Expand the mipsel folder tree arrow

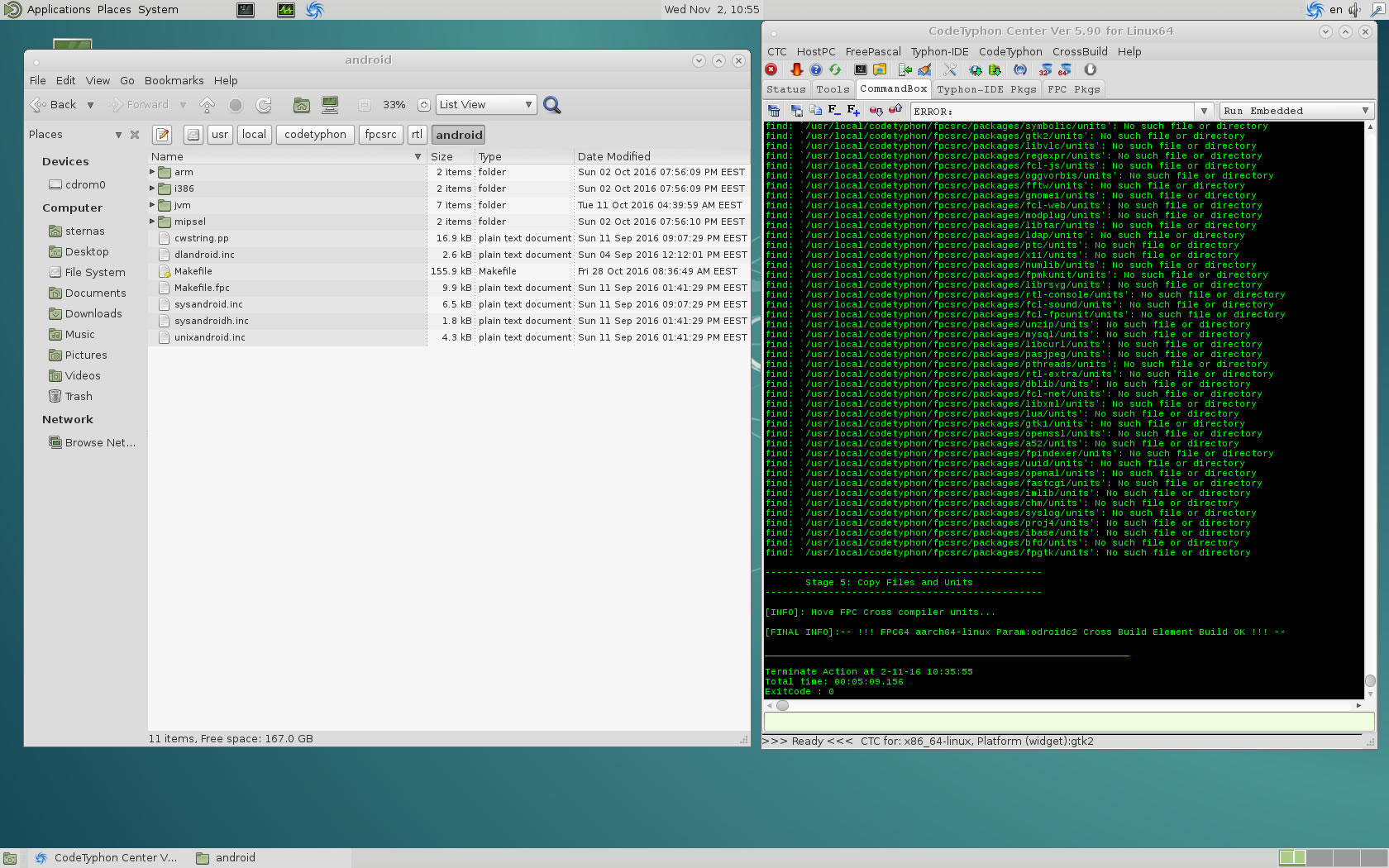point(152,222)
